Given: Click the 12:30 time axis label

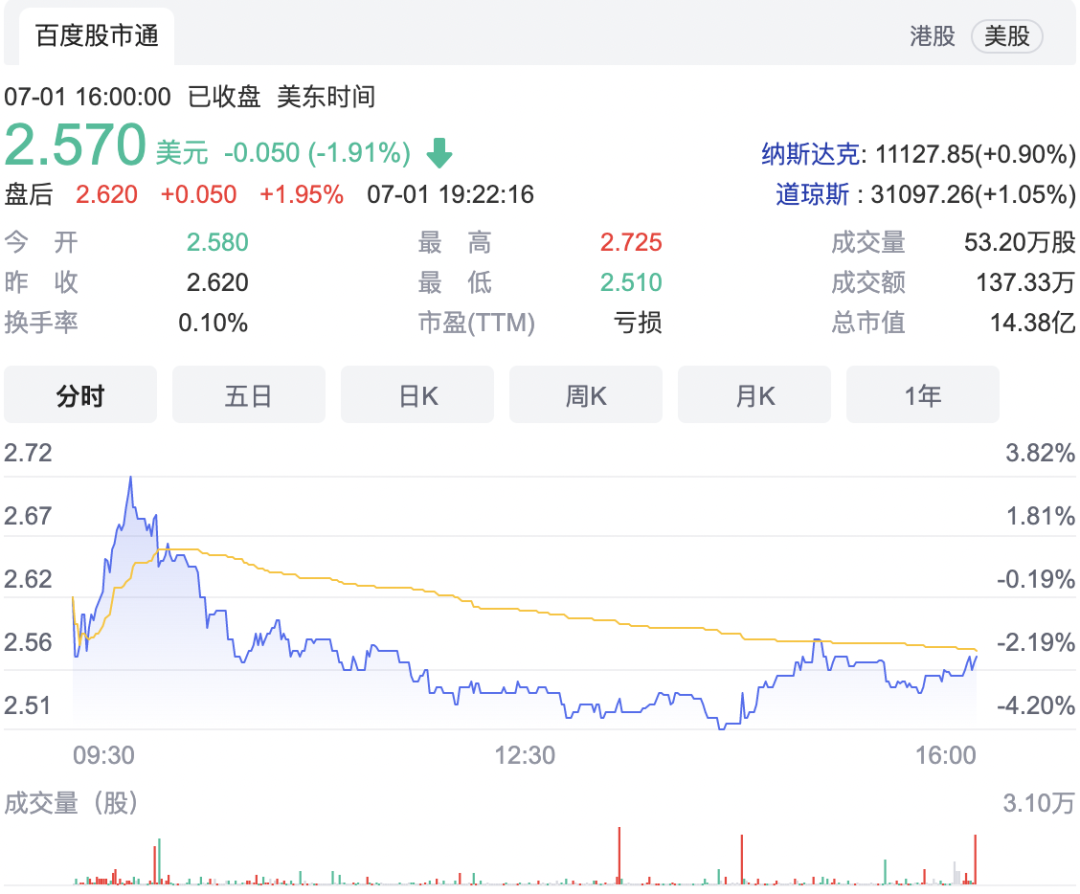Looking at the screenshot, I should click(525, 755).
